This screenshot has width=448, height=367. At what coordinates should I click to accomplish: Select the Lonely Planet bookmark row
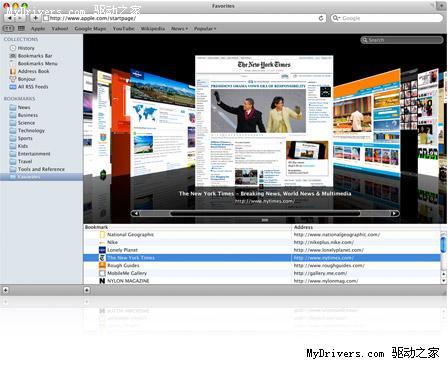262,250
